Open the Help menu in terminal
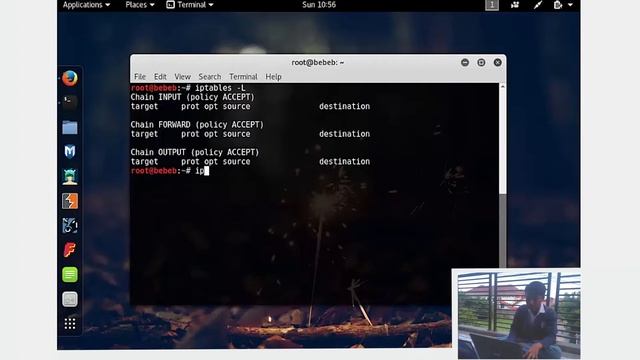This screenshot has width=640, height=360. [x=273, y=77]
